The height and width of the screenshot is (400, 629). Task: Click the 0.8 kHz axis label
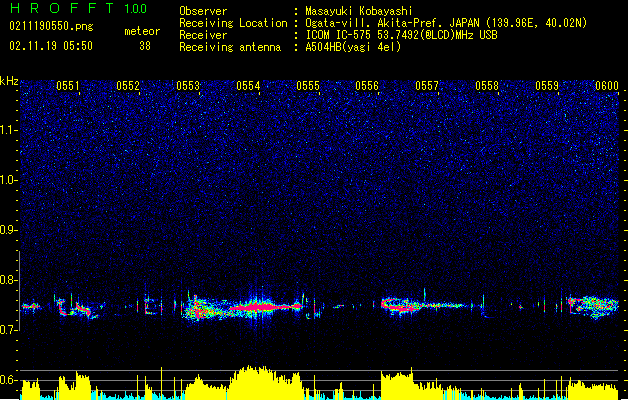(8, 280)
